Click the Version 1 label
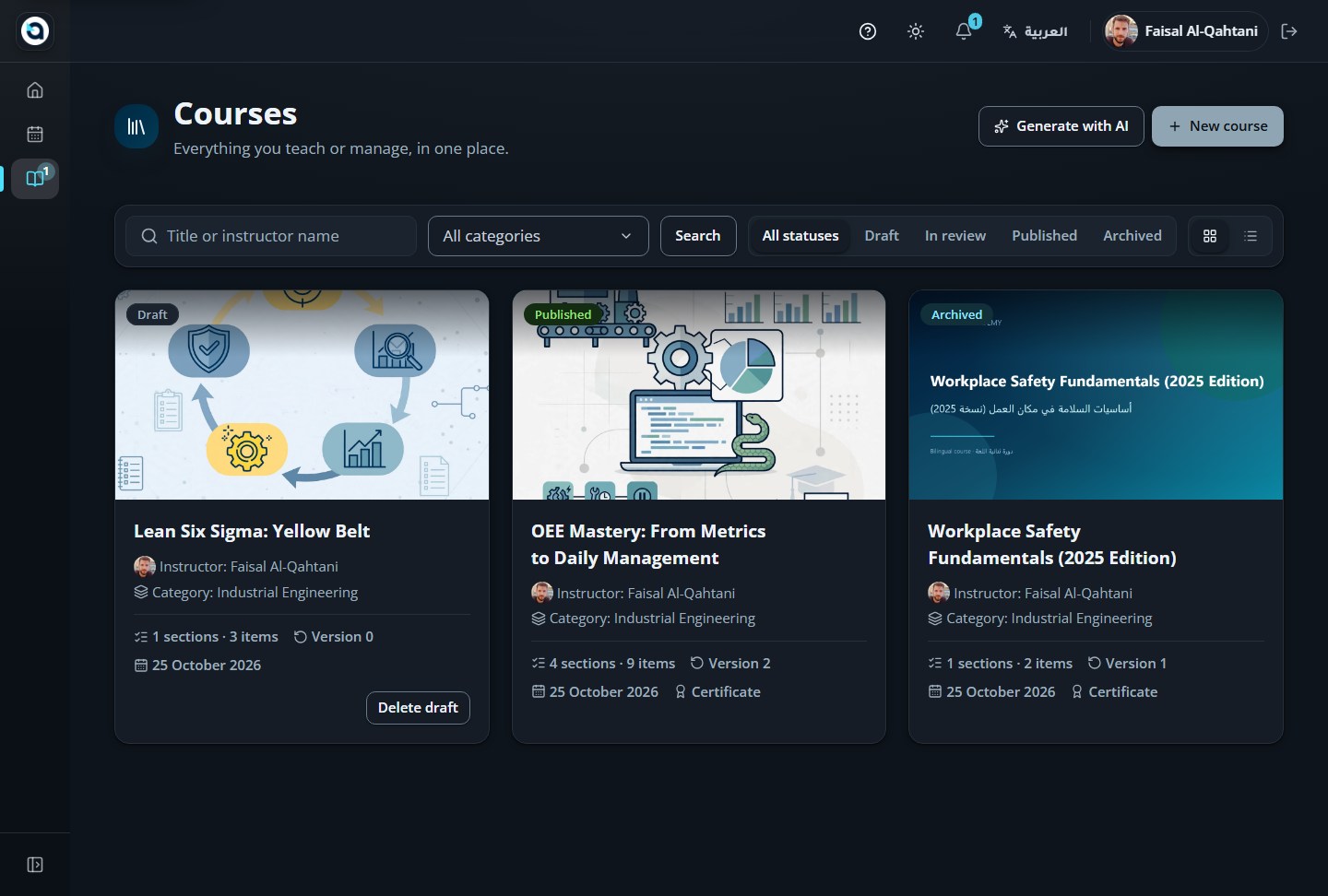Viewport: 1328px width, 896px height. (x=1127, y=664)
